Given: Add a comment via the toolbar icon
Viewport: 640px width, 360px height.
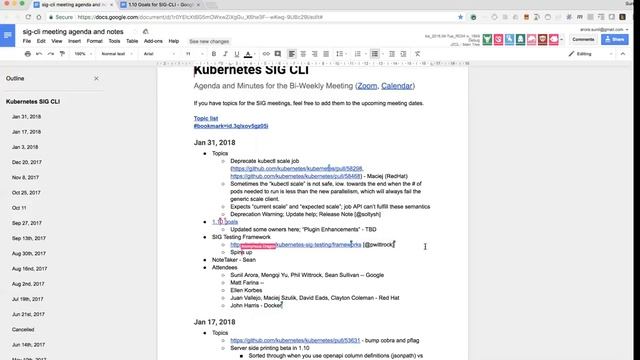Looking at the screenshot, I should (x=278, y=54).
